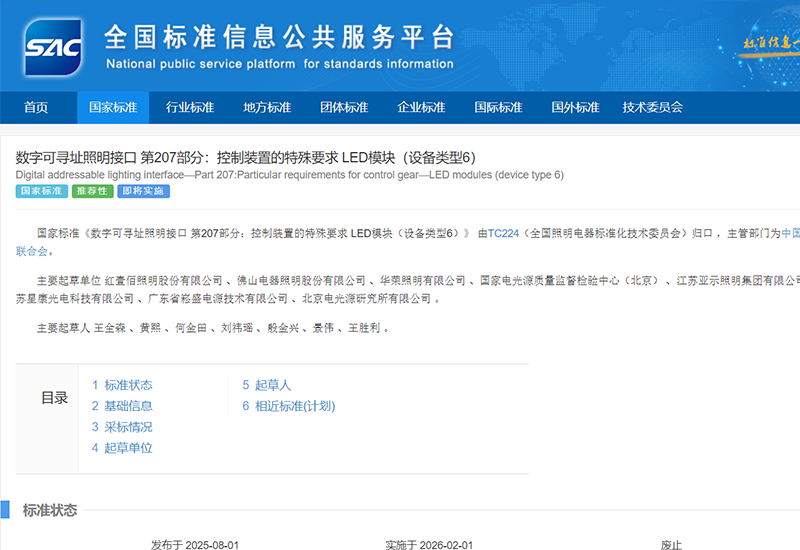This screenshot has height=550, width=800.
Task: Switch to the 团体标准 tab
Action: (344, 108)
